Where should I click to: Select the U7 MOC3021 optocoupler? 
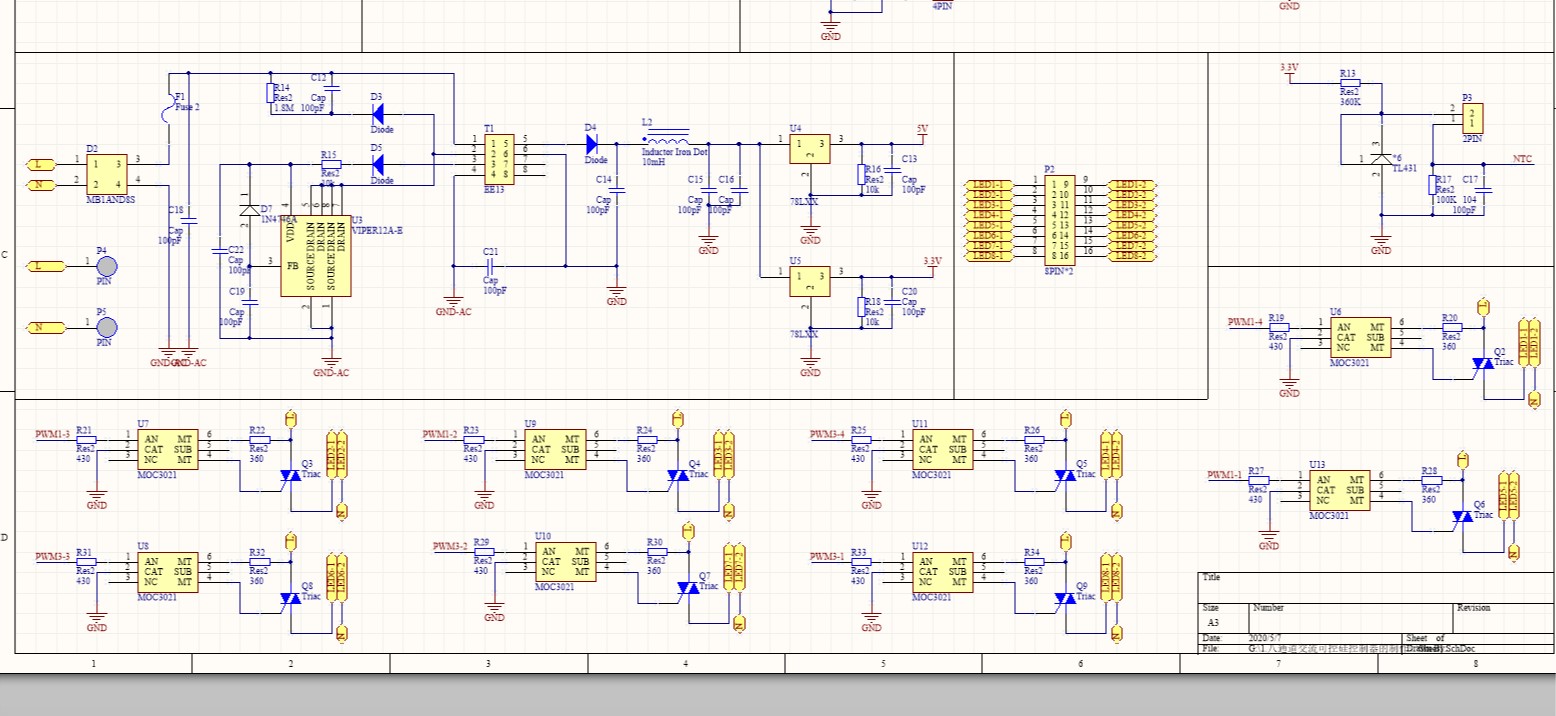pyautogui.click(x=167, y=449)
